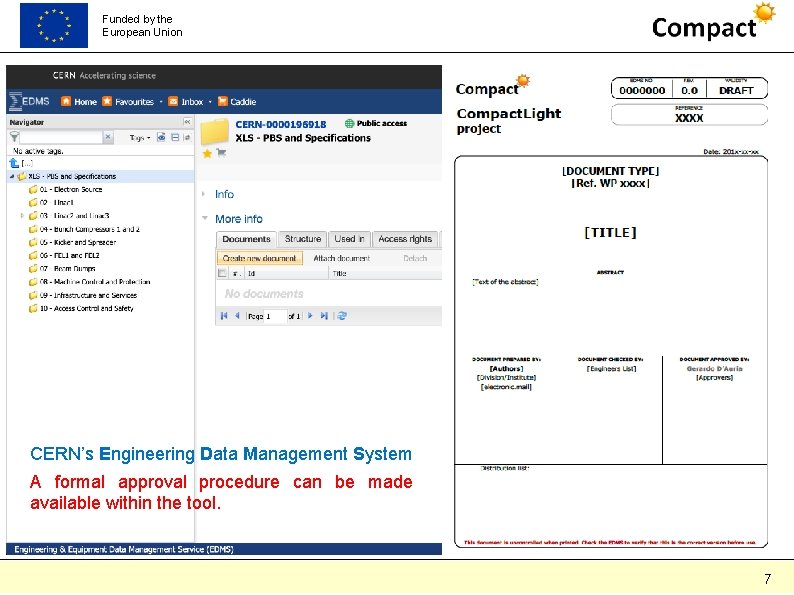The height and width of the screenshot is (595, 794).
Task: Click the refresh icon in Navigator toolbar
Action: [x=187, y=137]
